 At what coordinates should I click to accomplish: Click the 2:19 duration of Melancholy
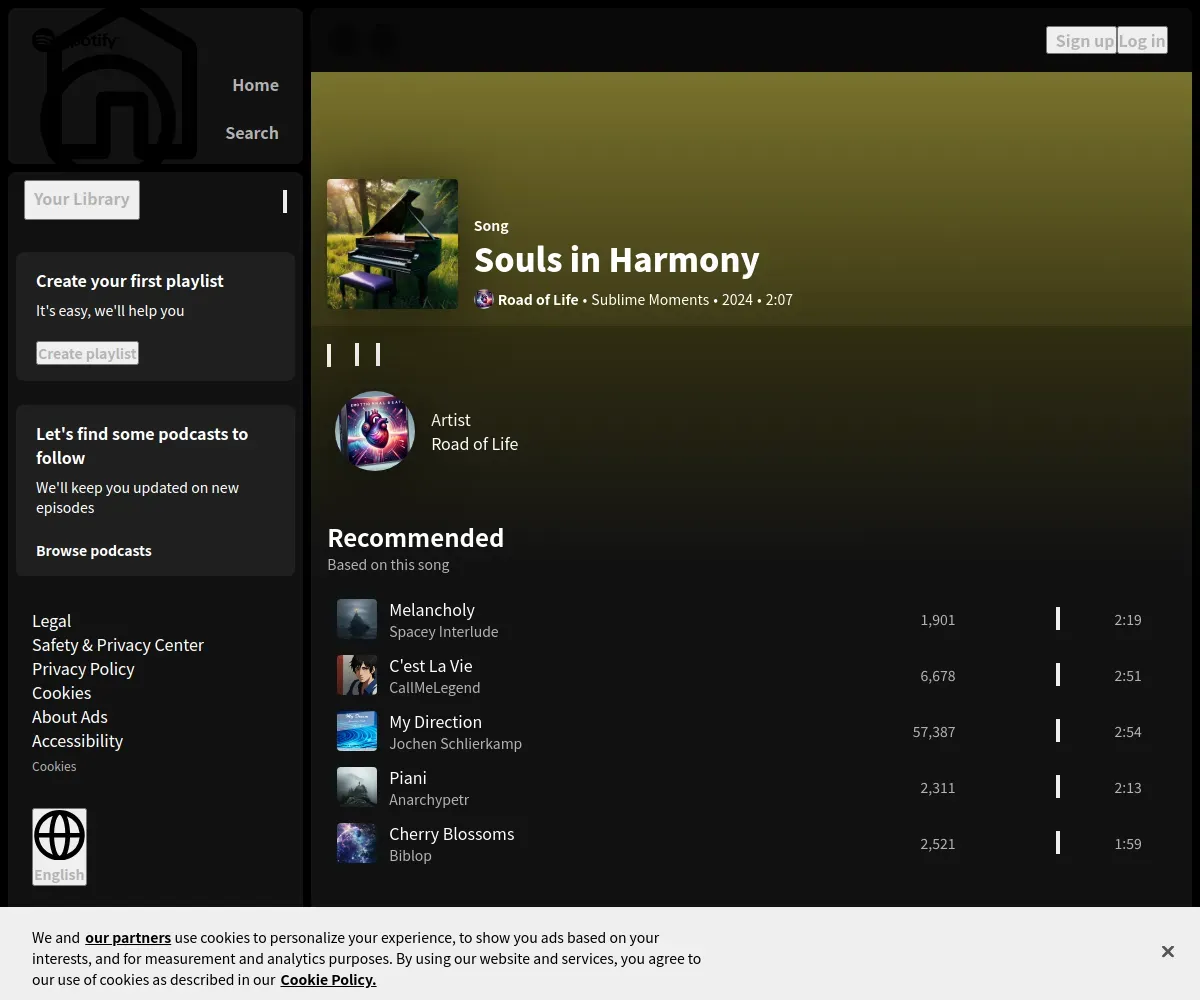point(1128,620)
